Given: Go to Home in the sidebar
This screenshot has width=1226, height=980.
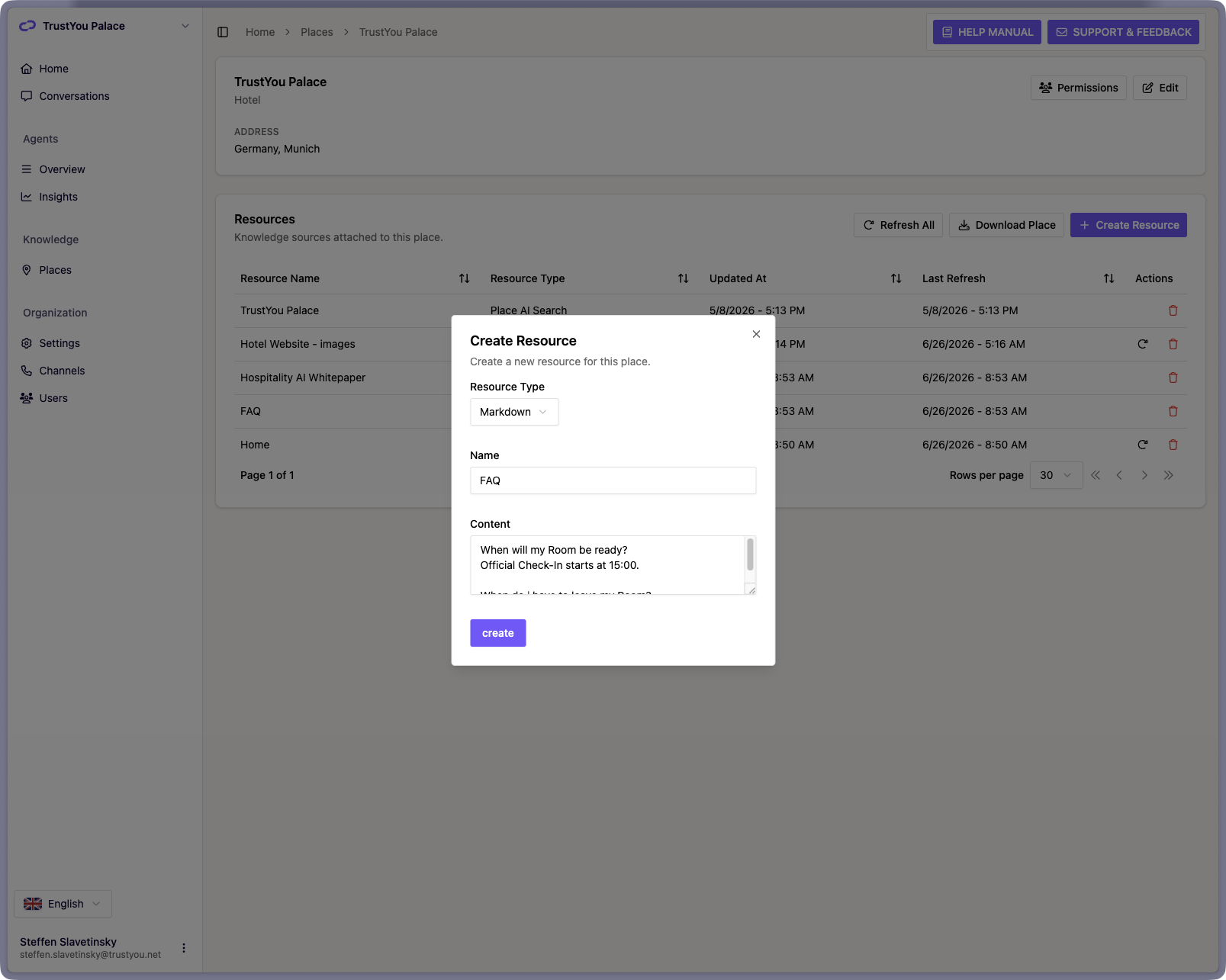Looking at the screenshot, I should click(x=53, y=69).
